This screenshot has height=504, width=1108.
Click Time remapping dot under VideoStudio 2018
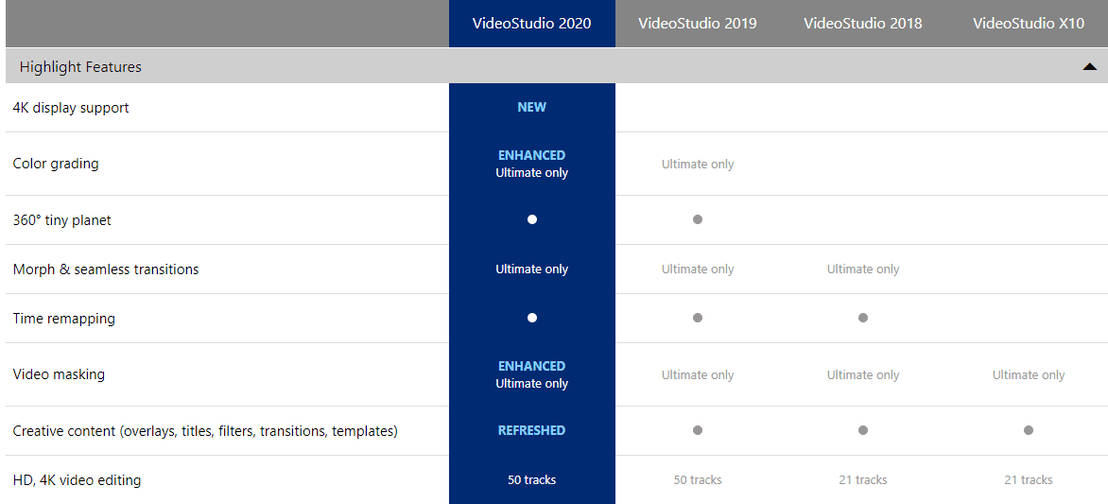coord(863,317)
